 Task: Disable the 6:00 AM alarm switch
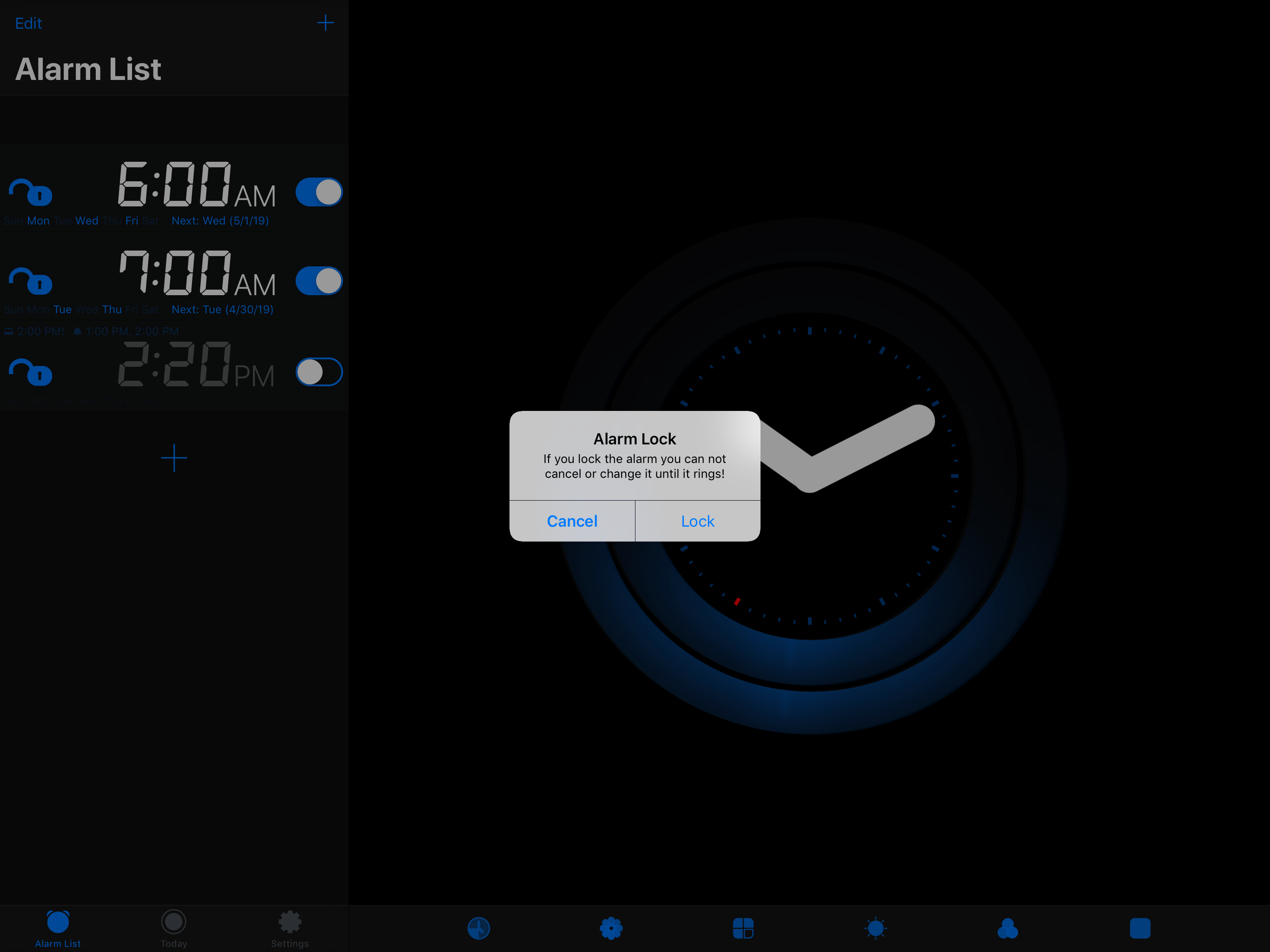click(319, 192)
